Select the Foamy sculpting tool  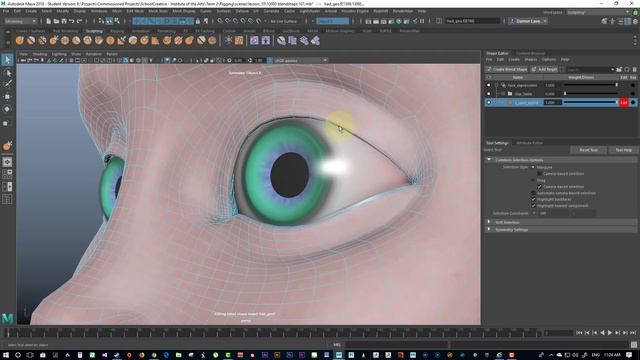pyautogui.click(x=87, y=40)
